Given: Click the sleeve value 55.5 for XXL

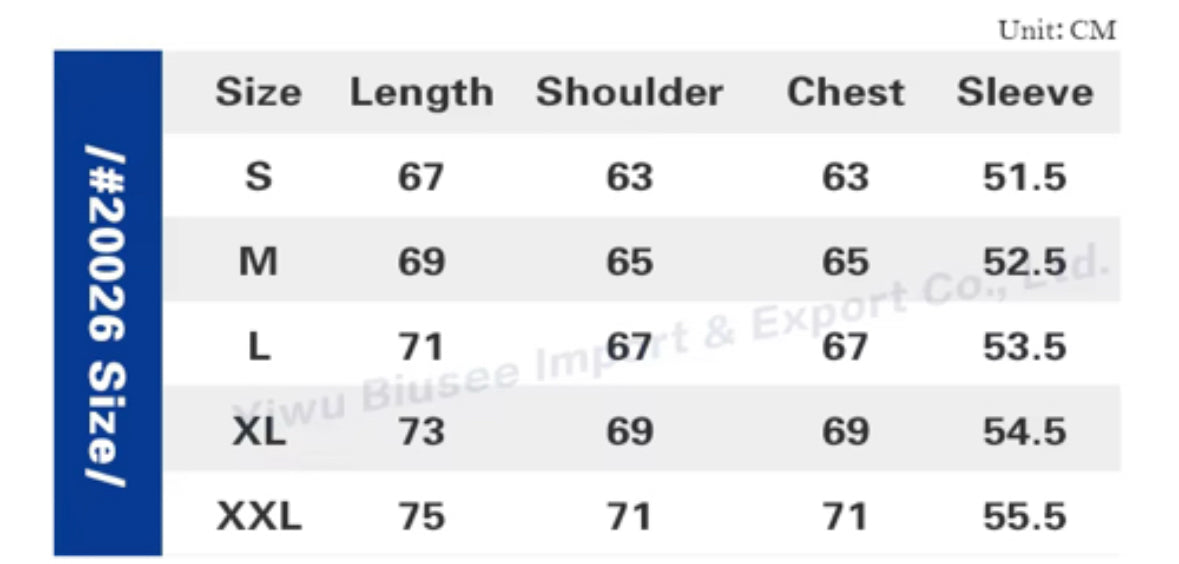Looking at the screenshot, I should pyautogui.click(x=1025, y=518).
